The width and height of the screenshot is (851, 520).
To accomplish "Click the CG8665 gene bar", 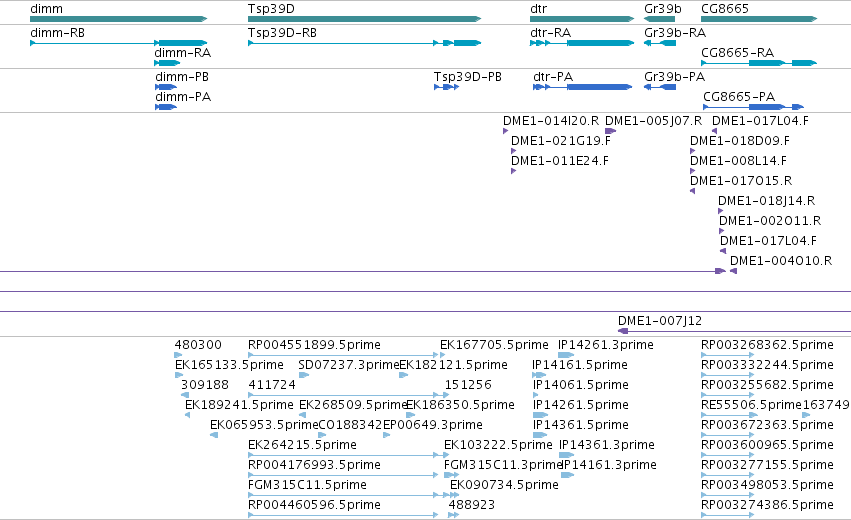I will coord(759,19).
